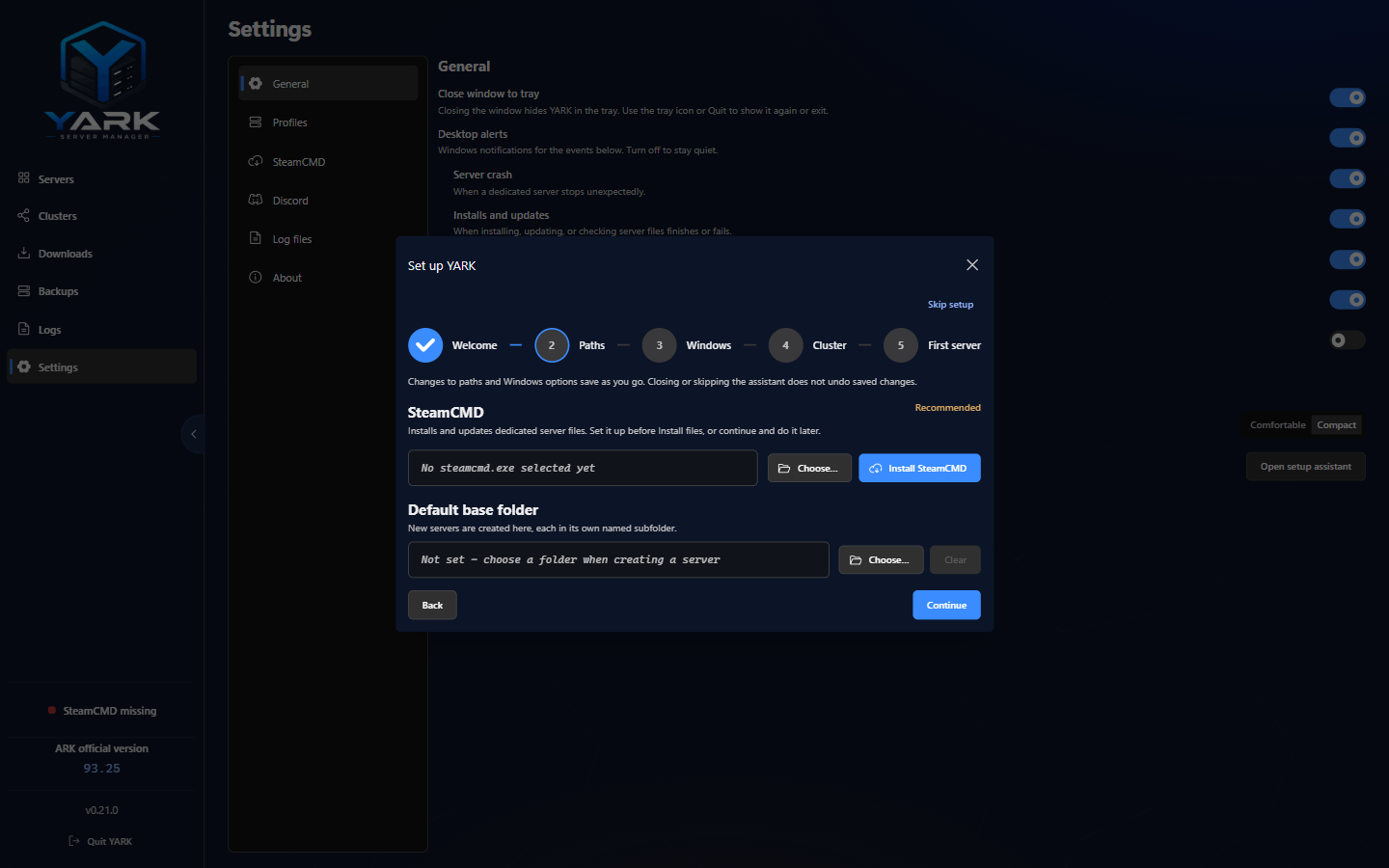Click the steamcmd.exe path field

(x=583, y=468)
